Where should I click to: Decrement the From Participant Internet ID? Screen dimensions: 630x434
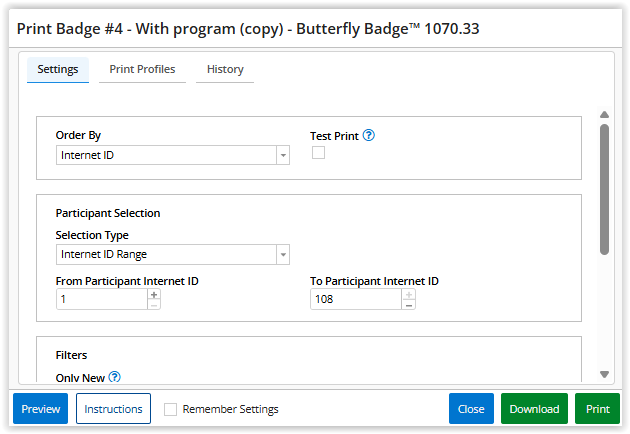point(154,304)
